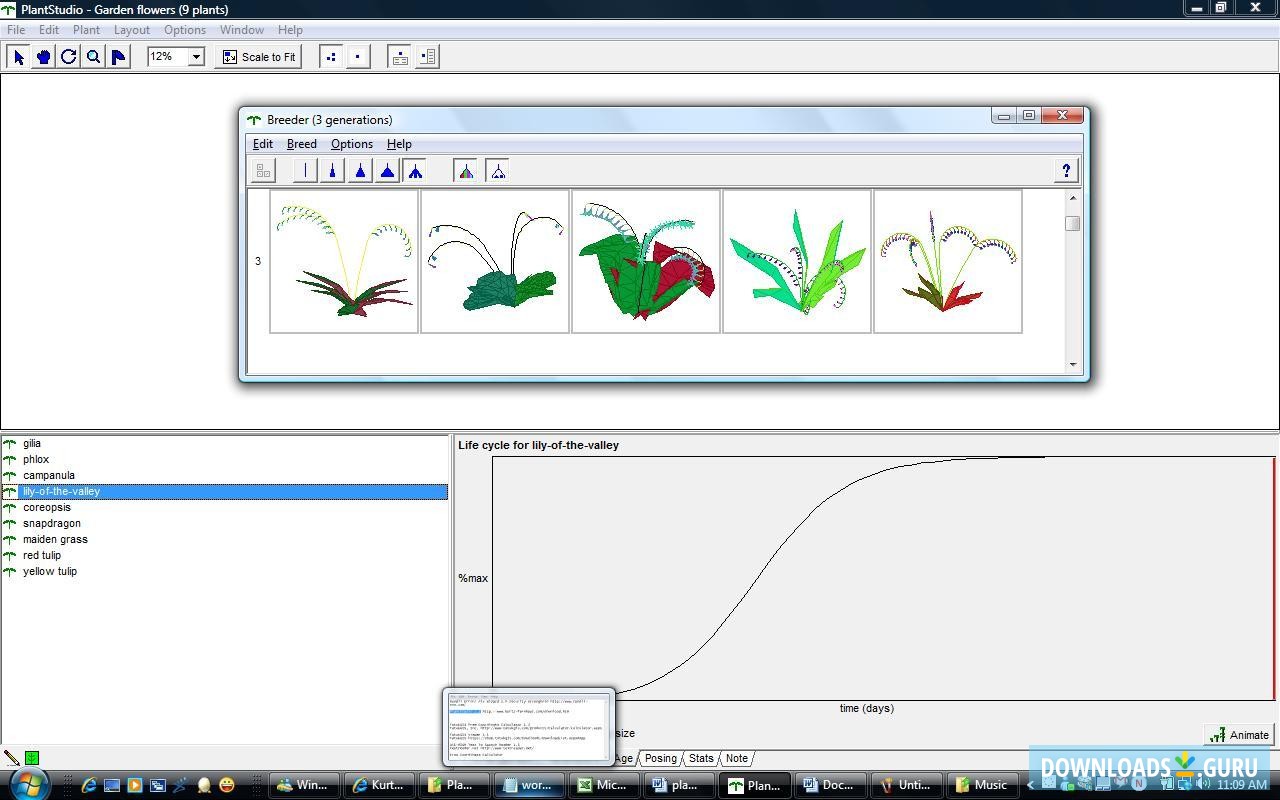Select snapdragon in the plant list

click(x=52, y=523)
